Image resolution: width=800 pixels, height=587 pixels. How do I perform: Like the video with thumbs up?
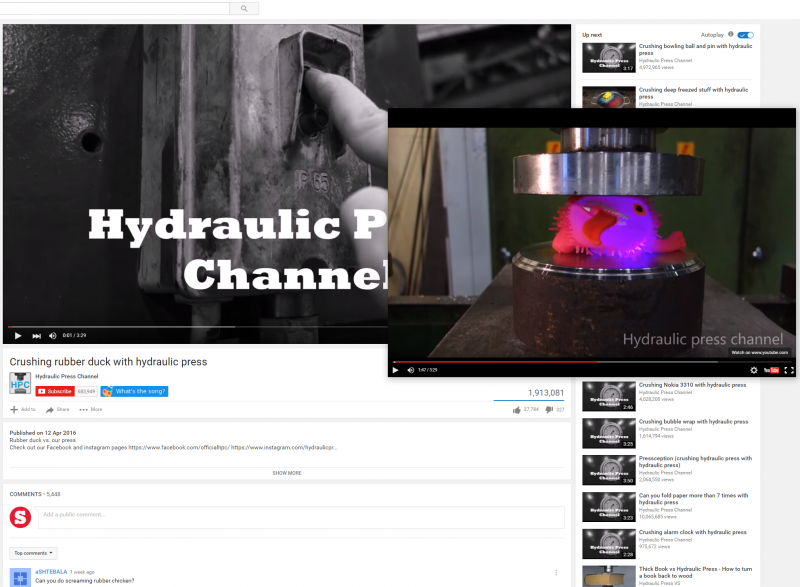(517, 409)
